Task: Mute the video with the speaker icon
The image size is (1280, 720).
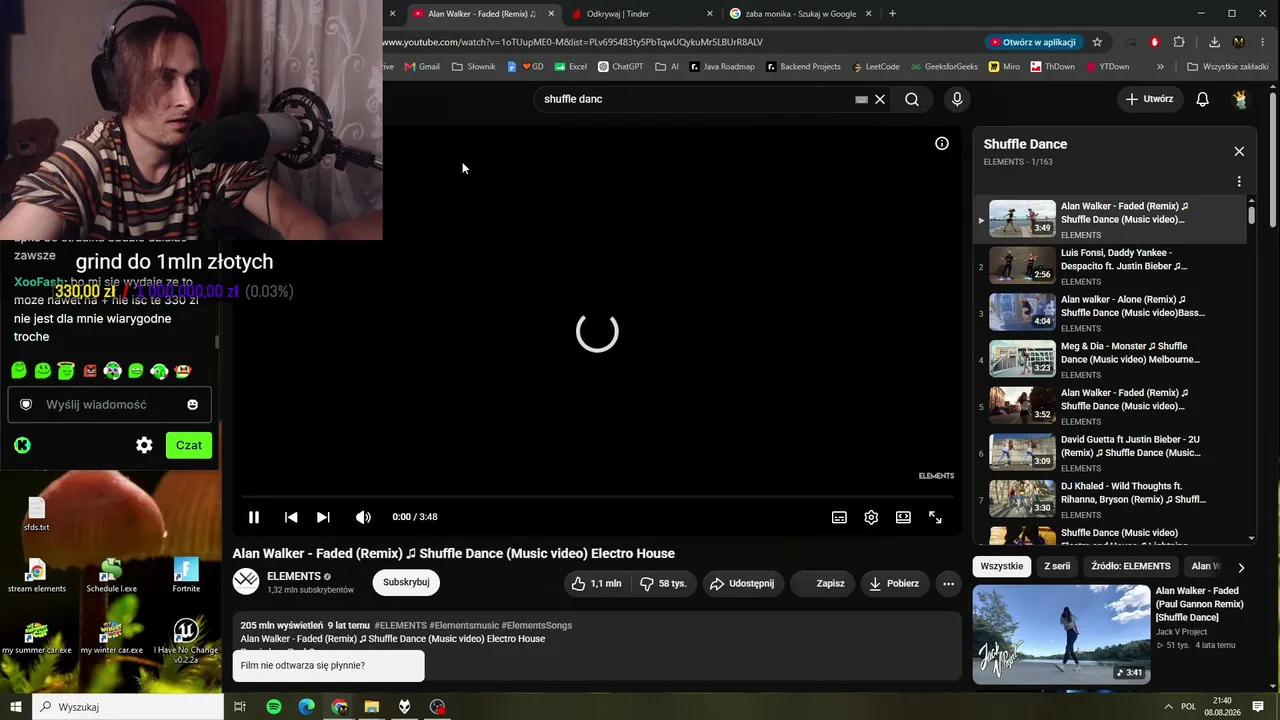Action: [363, 517]
